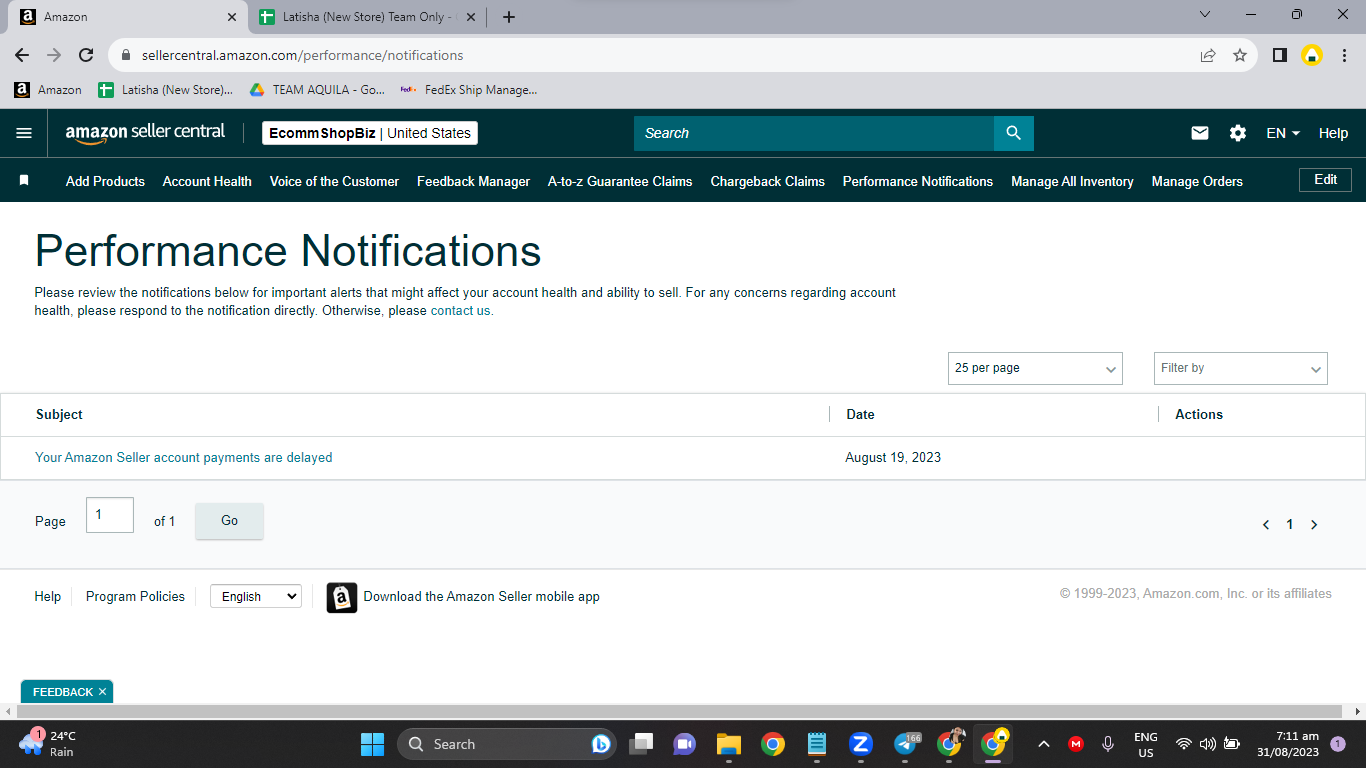Click the Windows taskbar Search box

coord(505,744)
